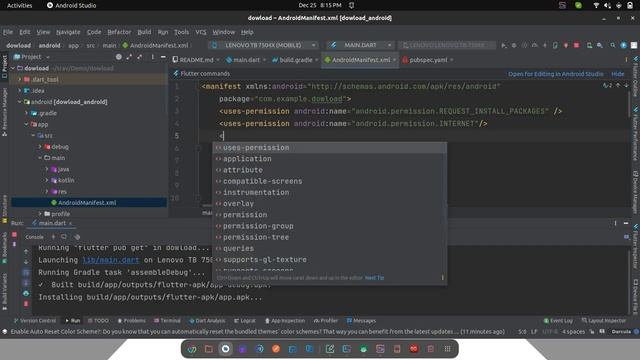Image resolution: width=640 pixels, height=360 pixels.
Task: Click the expand all icon in Project panel
Action: [129, 57]
